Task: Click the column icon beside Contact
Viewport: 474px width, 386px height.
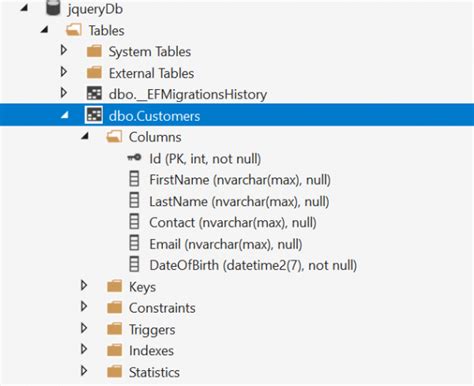Action: [x=134, y=222]
